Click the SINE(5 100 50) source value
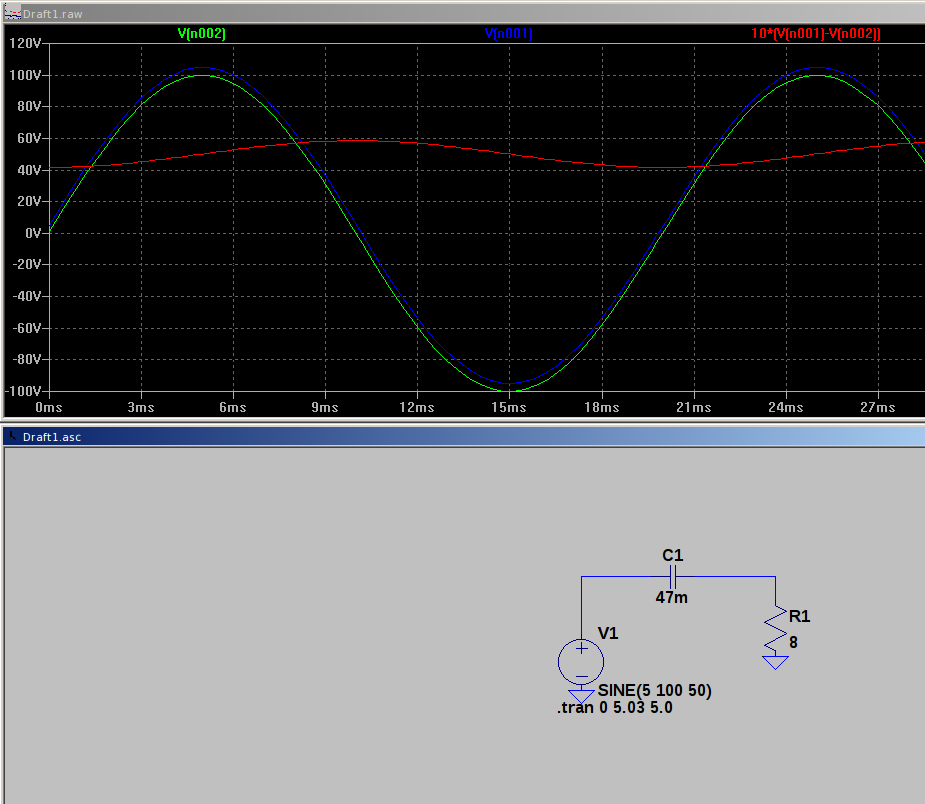Screen dimensions: 925x804 point(655,691)
